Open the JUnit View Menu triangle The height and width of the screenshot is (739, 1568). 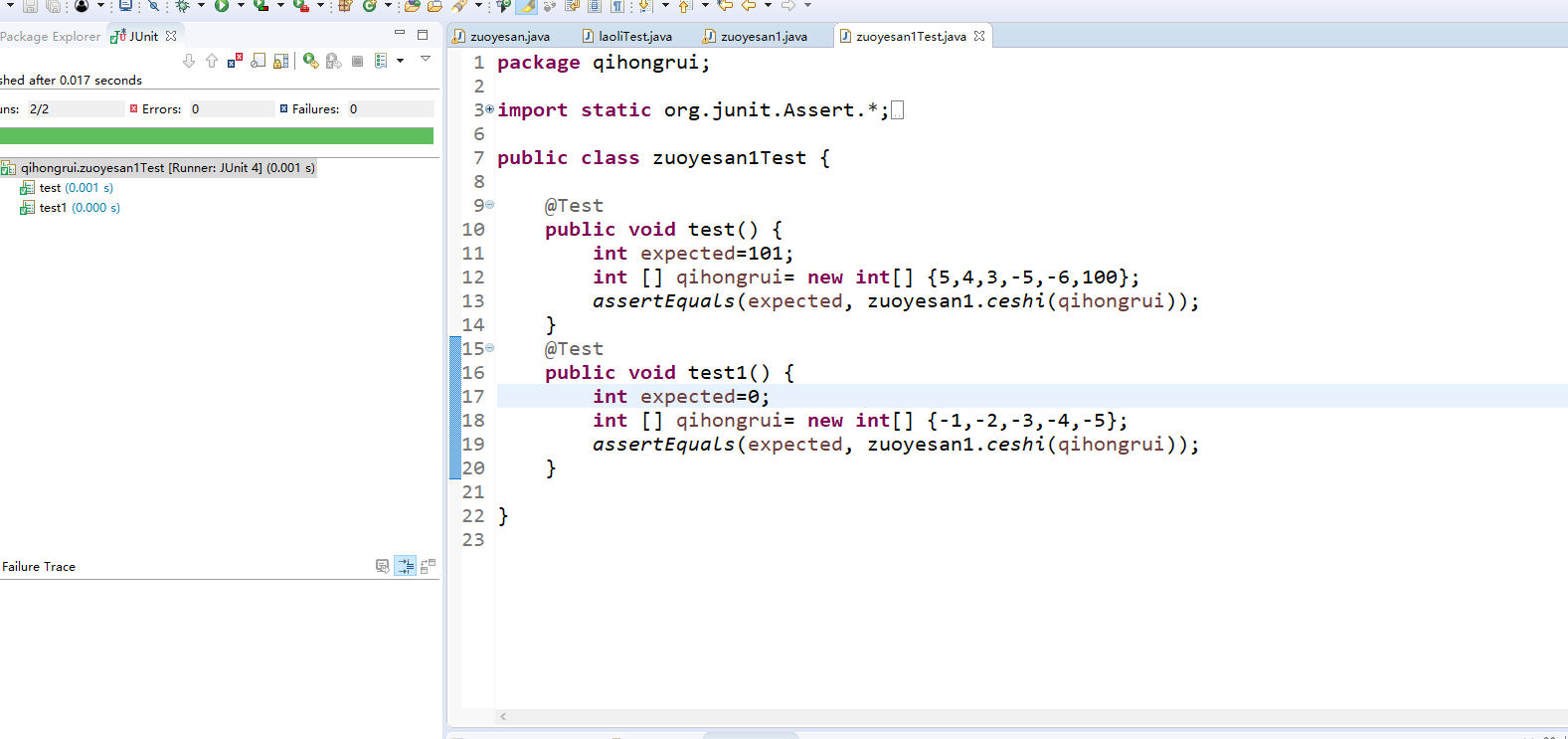tap(426, 59)
